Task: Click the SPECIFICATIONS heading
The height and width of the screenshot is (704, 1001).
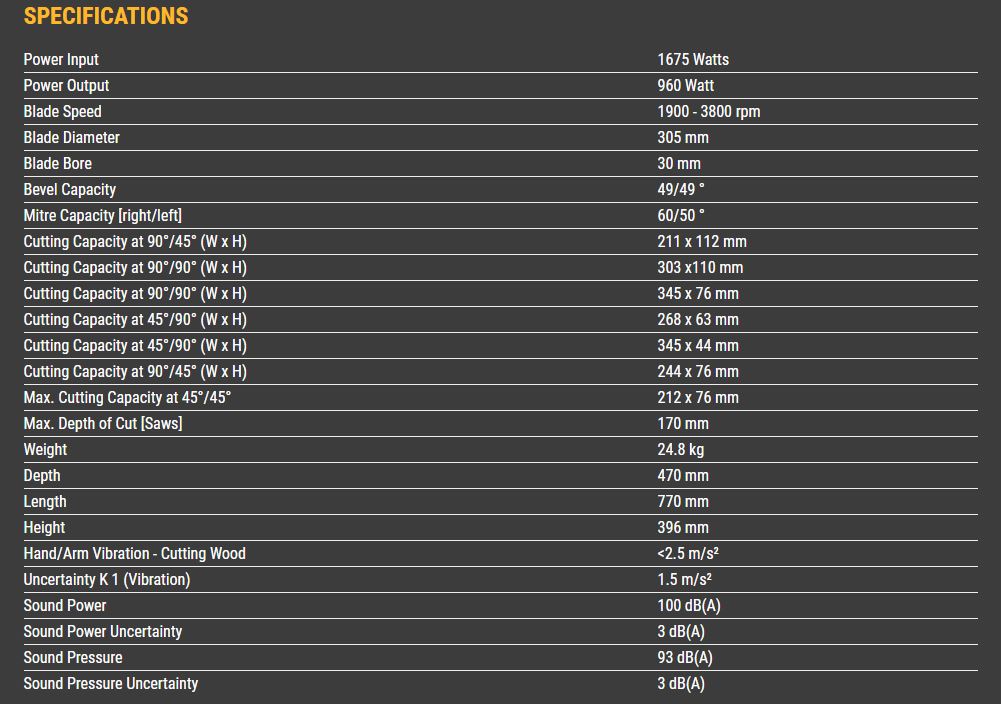Action: [106, 16]
